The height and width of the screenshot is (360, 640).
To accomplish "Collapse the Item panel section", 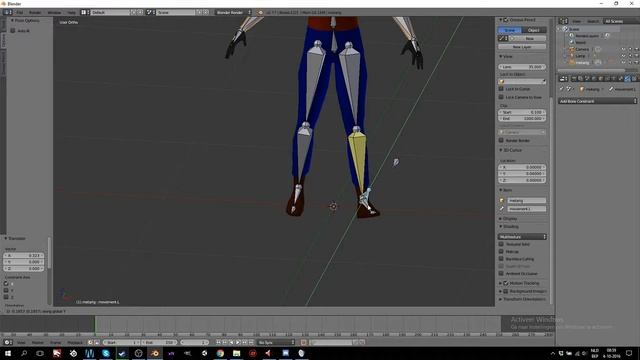I will 501,190.
